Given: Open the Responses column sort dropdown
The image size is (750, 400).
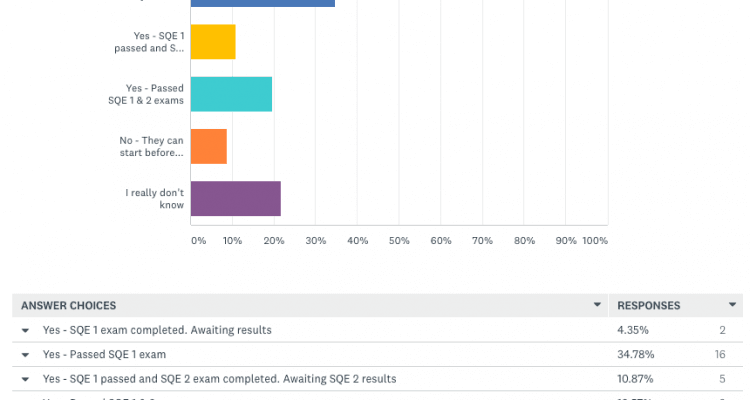Looking at the screenshot, I should [x=732, y=305].
